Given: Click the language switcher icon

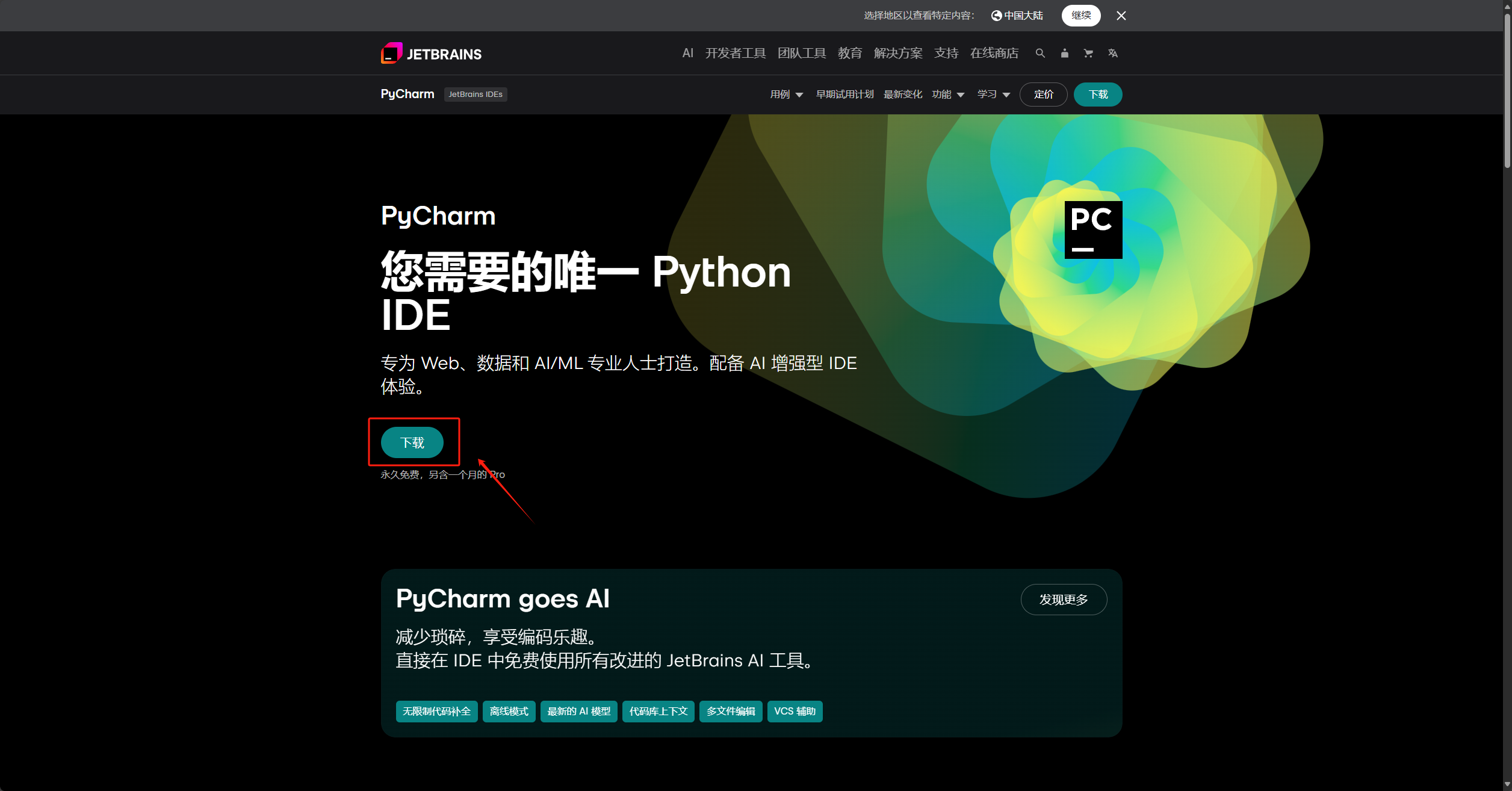Looking at the screenshot, I should click(x=1112, y=53).
